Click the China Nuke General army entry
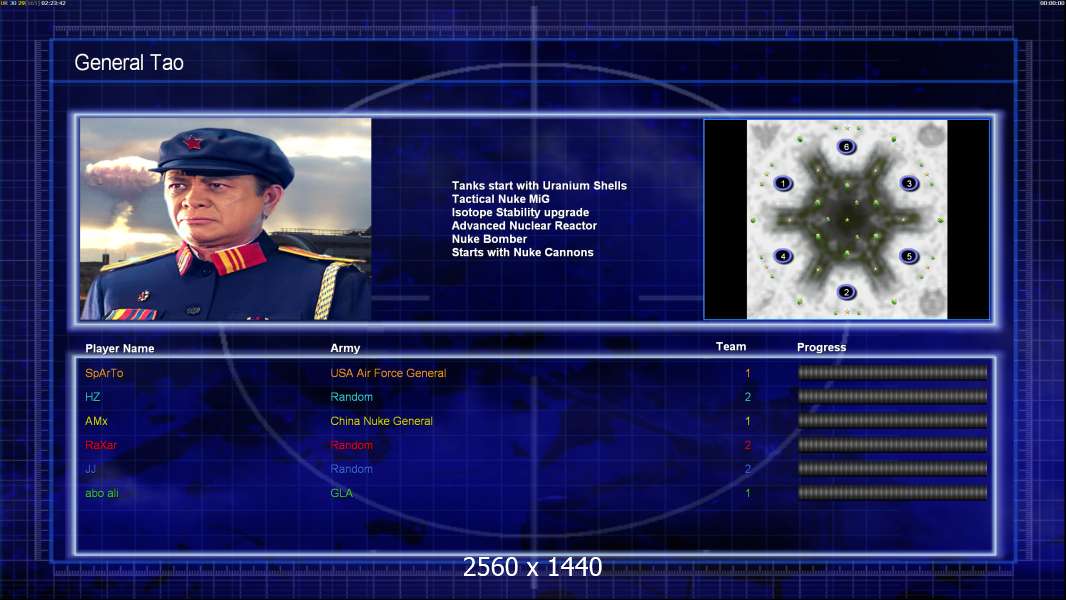 (x=381, y=421)
